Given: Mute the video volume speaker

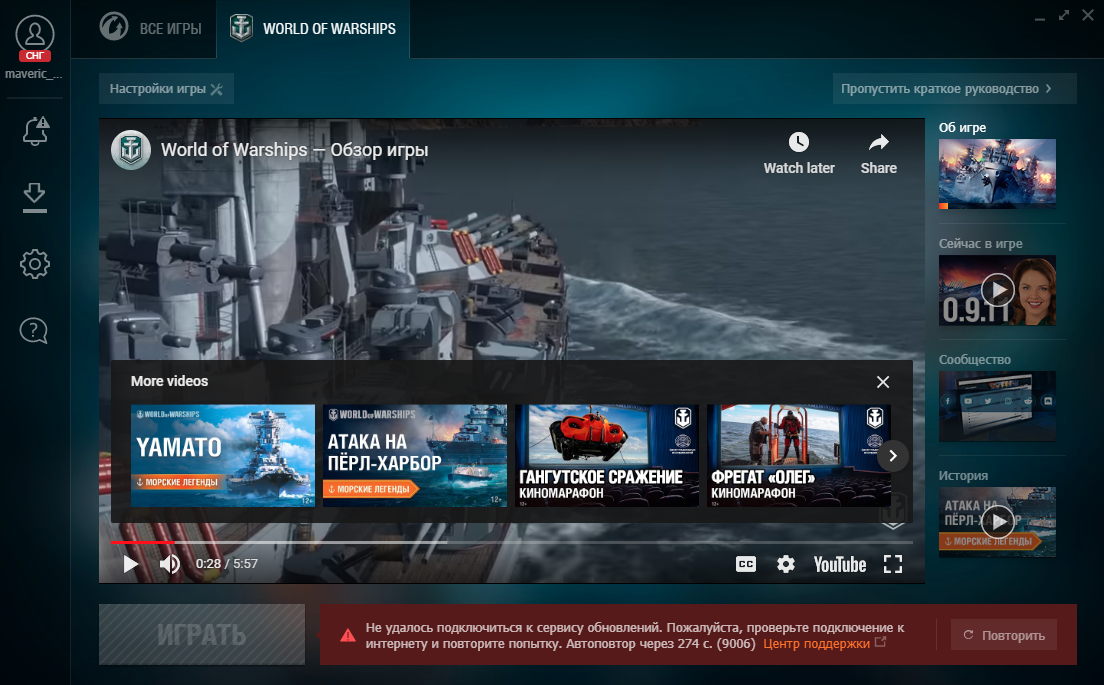Looking at the screenshot, I should click(x=170, y=564).
